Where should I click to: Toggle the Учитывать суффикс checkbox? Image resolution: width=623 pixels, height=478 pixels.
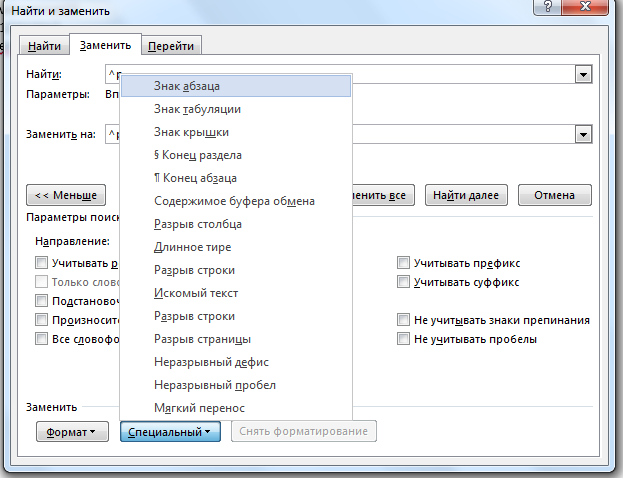[x=404, y=282]
